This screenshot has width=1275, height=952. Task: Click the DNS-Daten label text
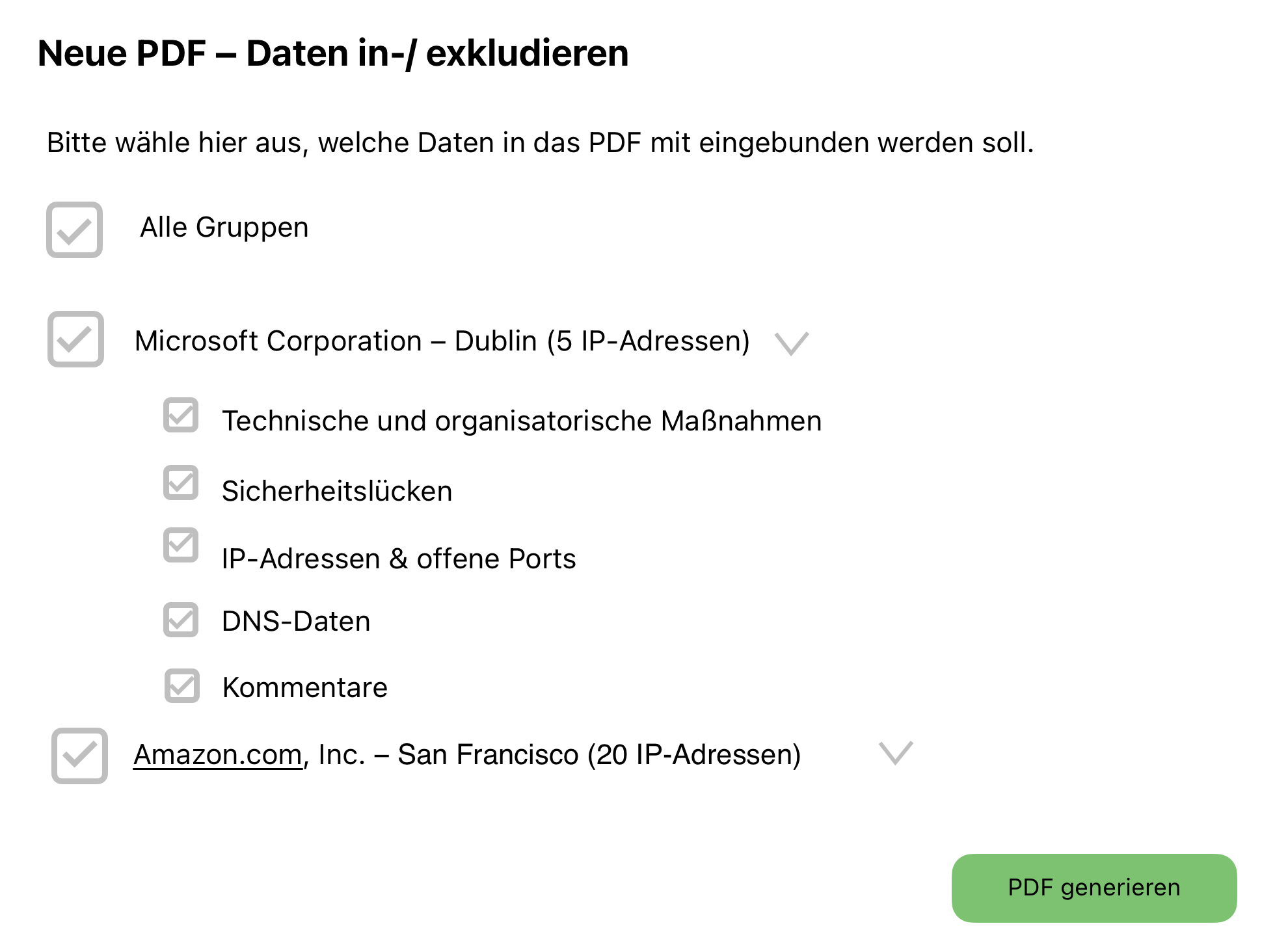point(296,621)
